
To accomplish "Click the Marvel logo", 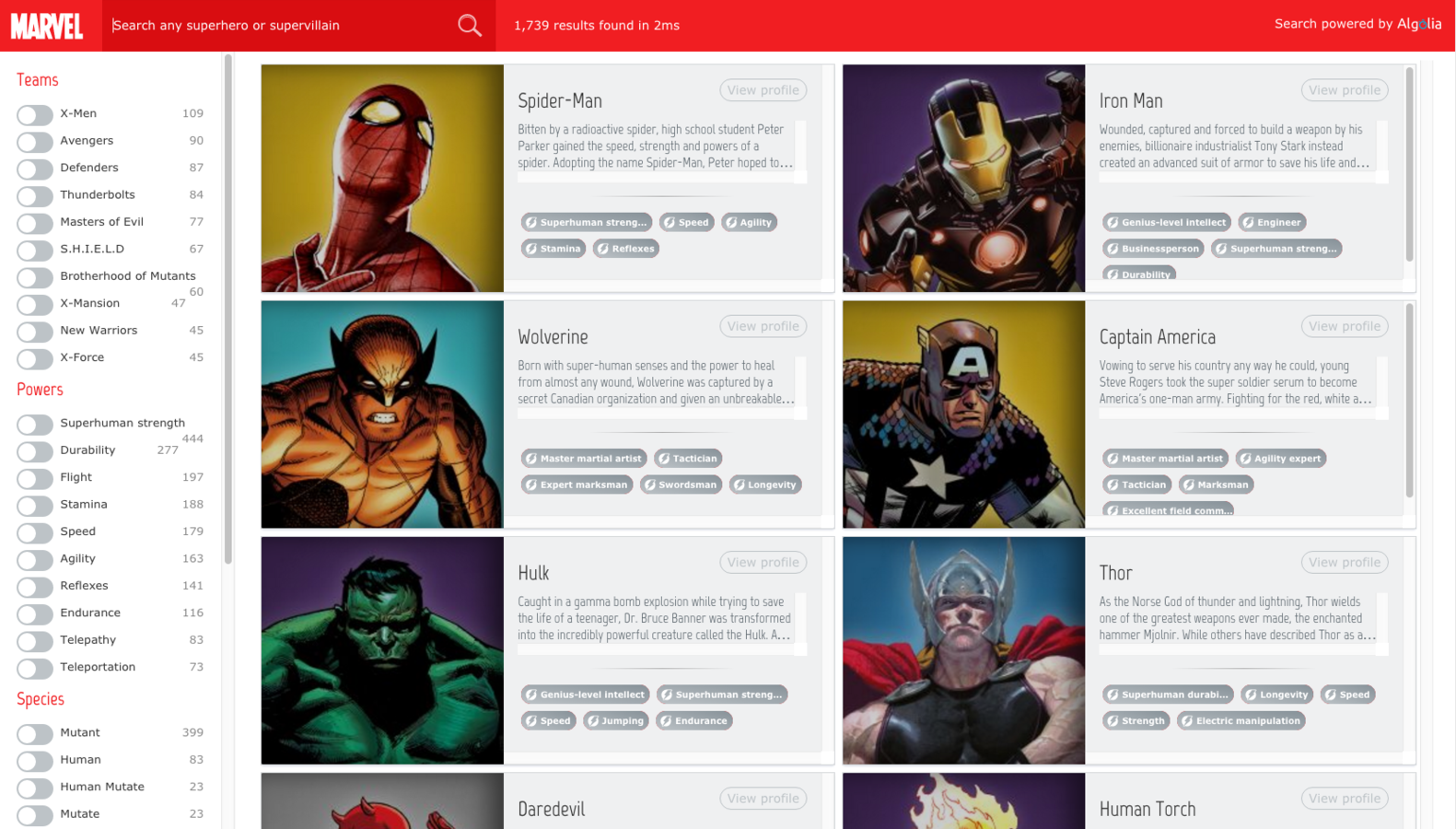I will [x=47, y=26].
